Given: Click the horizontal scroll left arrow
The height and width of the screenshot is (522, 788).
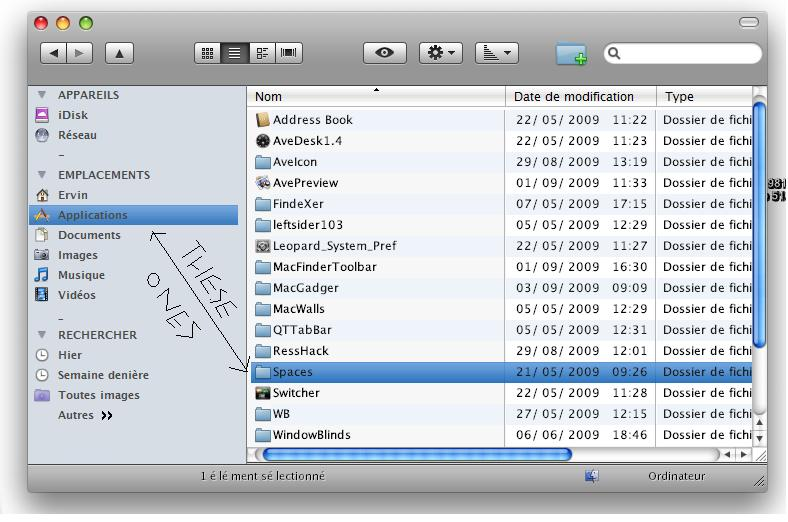Looking at the screenshot, I should point(727,455).
